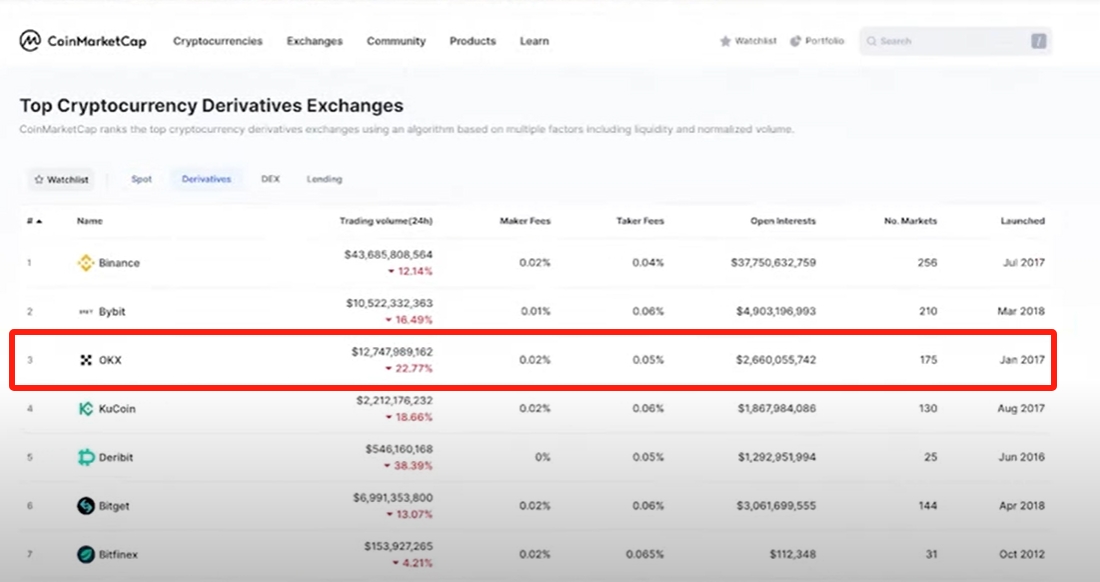Click Binance markets count 256
Viewport: 1100px width, 582px height.
927,263
